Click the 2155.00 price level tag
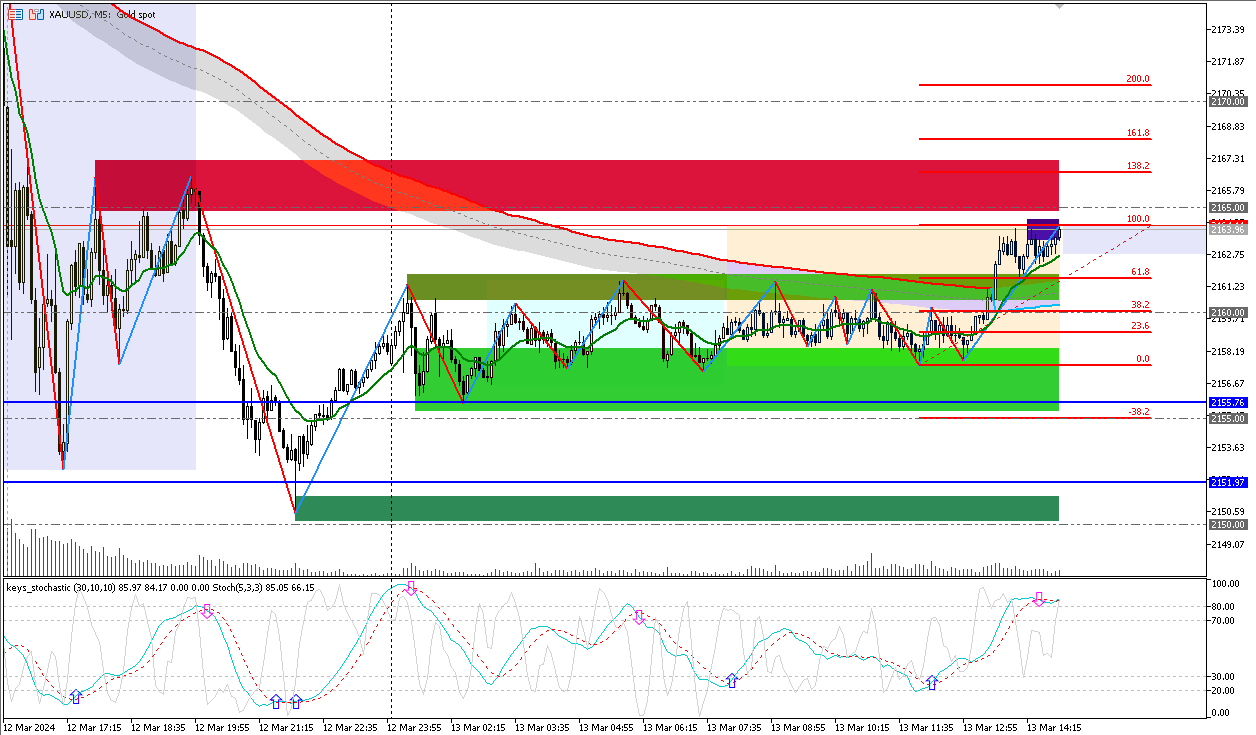This screenshot has height=735, width=1256. pyautogui.click(x=1227, y=418)
